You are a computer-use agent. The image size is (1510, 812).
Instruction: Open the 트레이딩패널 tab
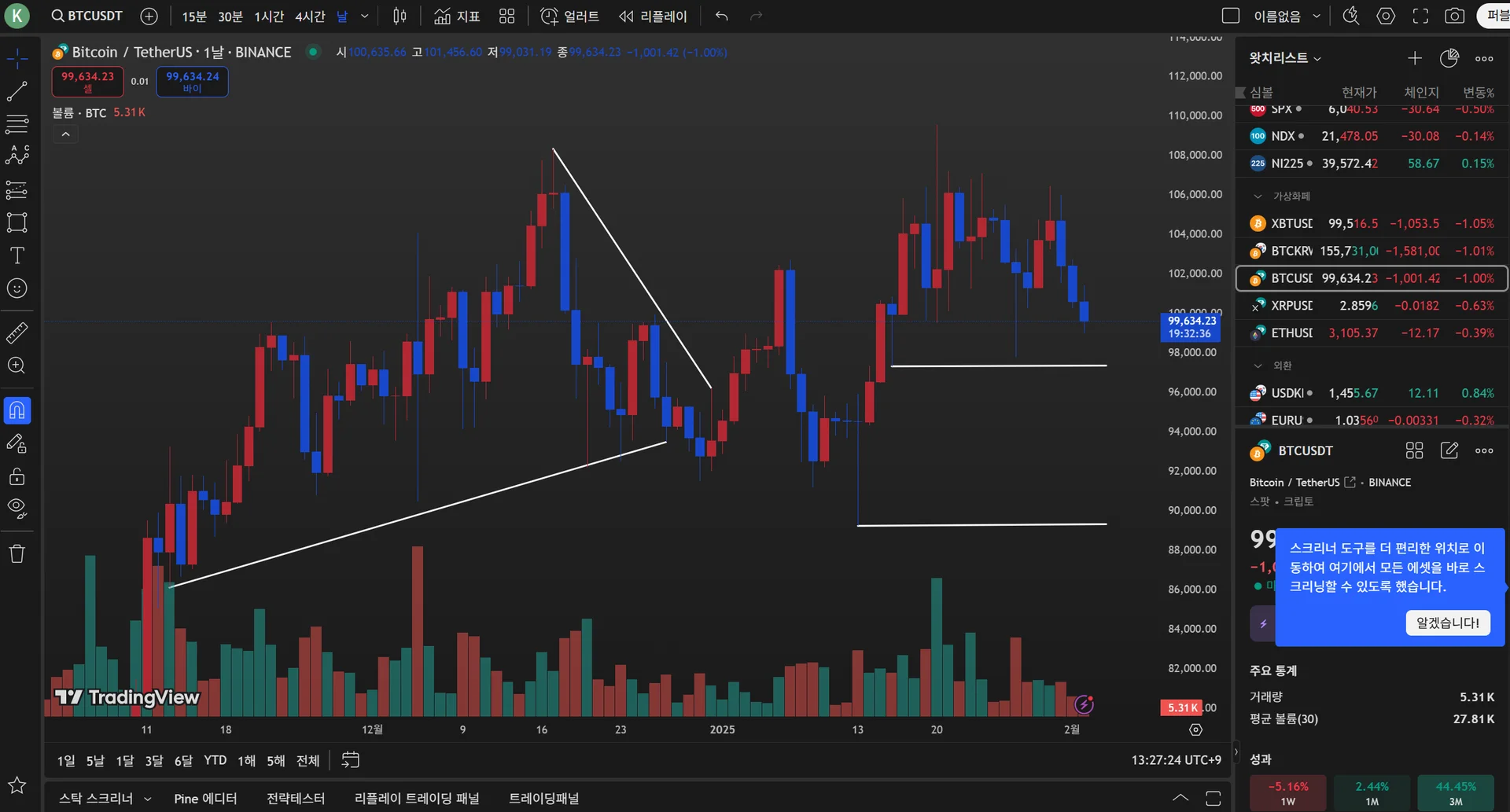(x=544, y=799)
